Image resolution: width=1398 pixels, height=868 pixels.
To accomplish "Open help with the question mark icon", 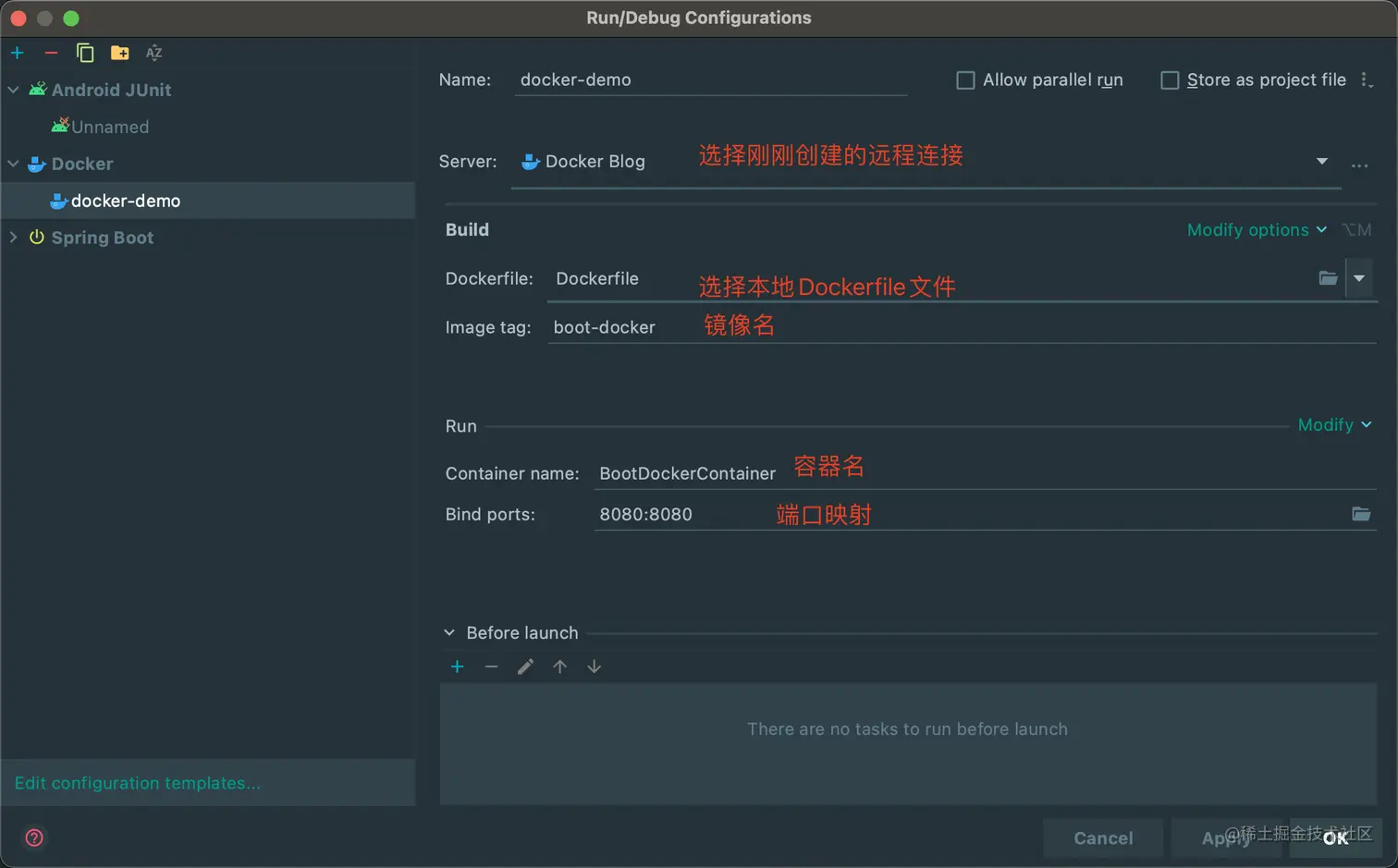I will (x=34, y=837).
